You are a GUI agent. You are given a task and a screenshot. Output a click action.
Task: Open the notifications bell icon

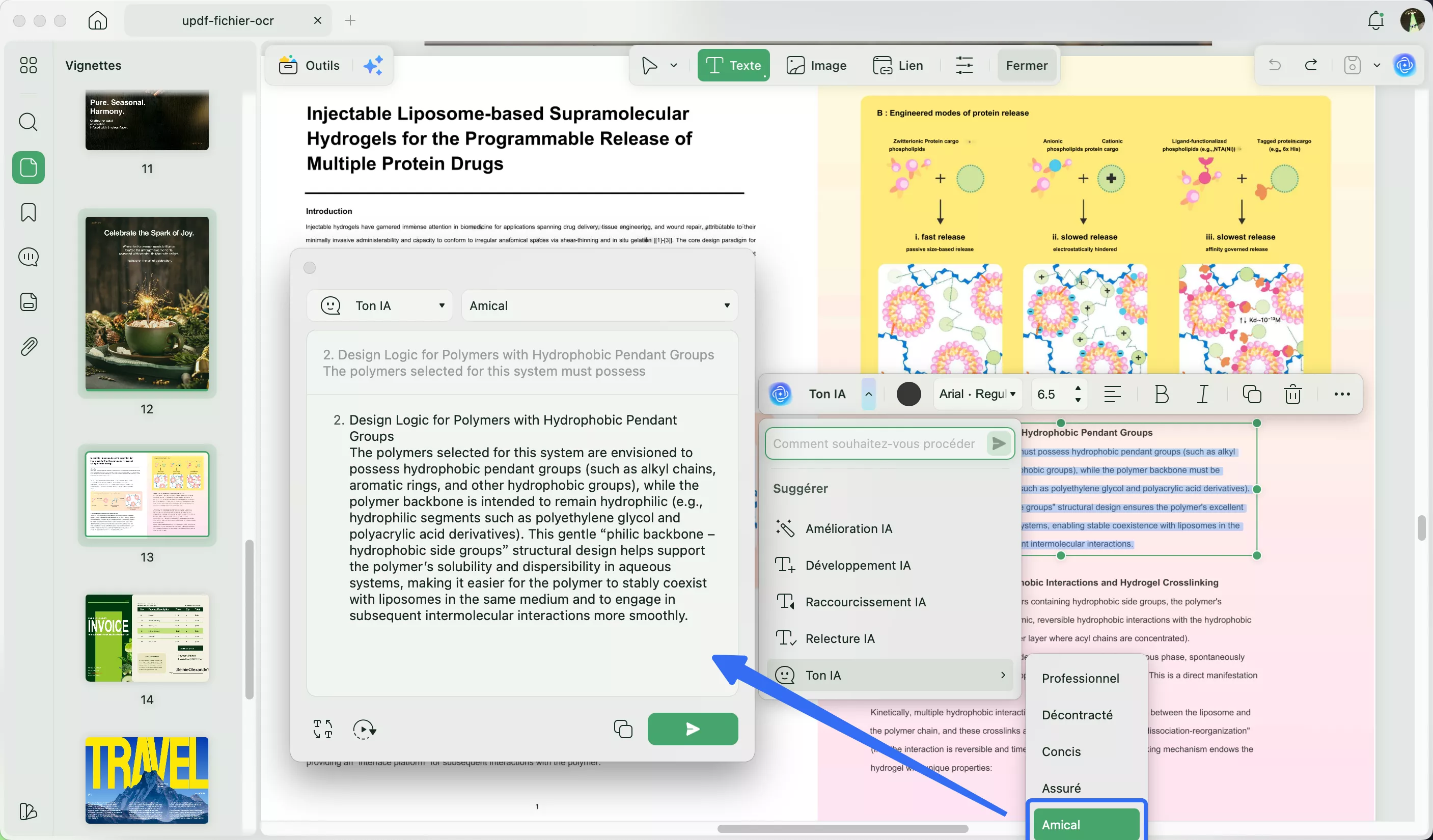tap(1375, 20)
